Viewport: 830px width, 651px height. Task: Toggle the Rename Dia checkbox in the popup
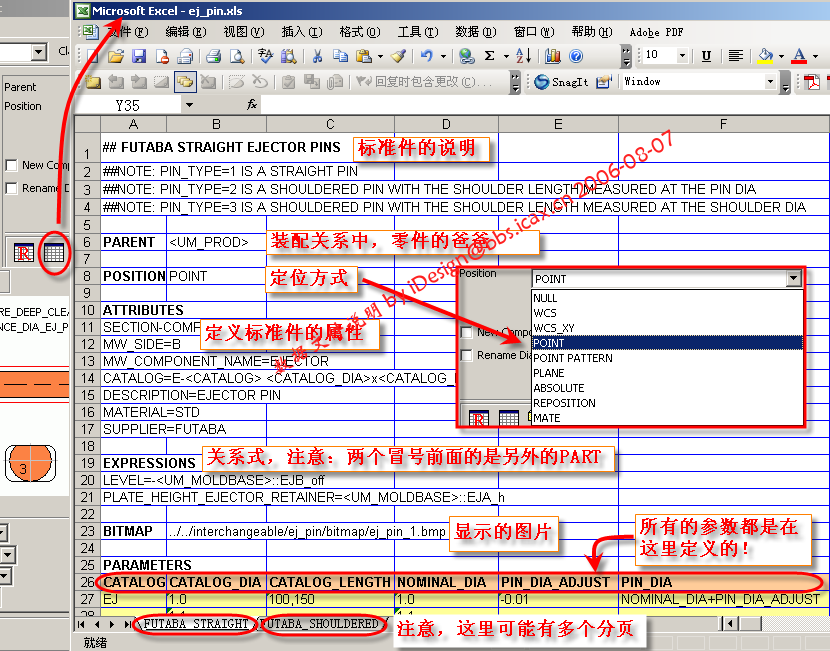click(466, 355)
